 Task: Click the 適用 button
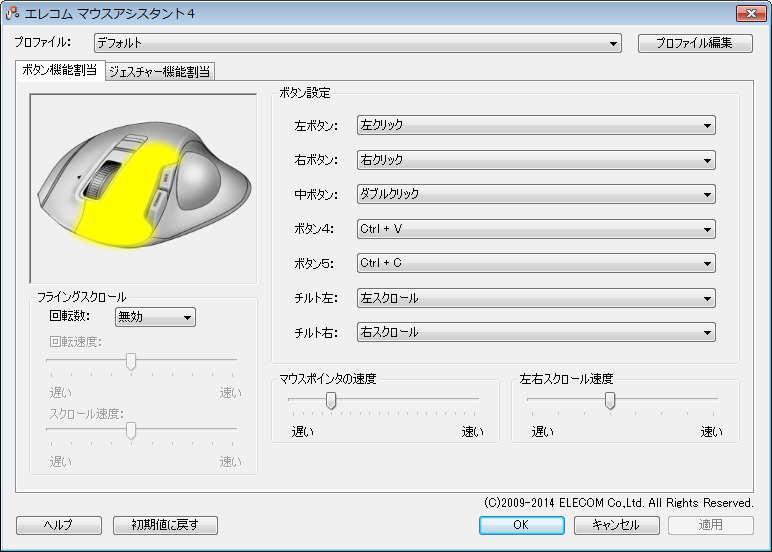pyautogui.click(x=710, y=525)
